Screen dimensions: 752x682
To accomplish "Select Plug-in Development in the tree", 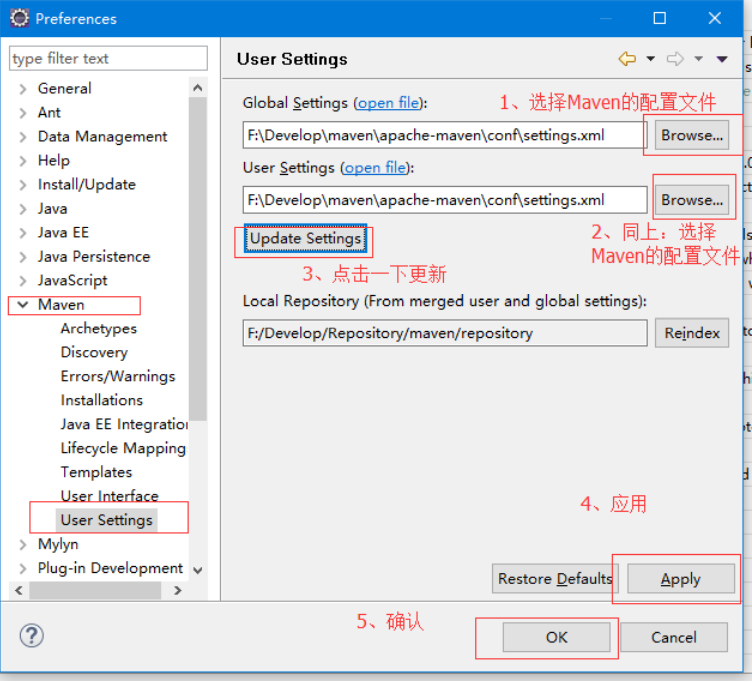I will point(110,568).
